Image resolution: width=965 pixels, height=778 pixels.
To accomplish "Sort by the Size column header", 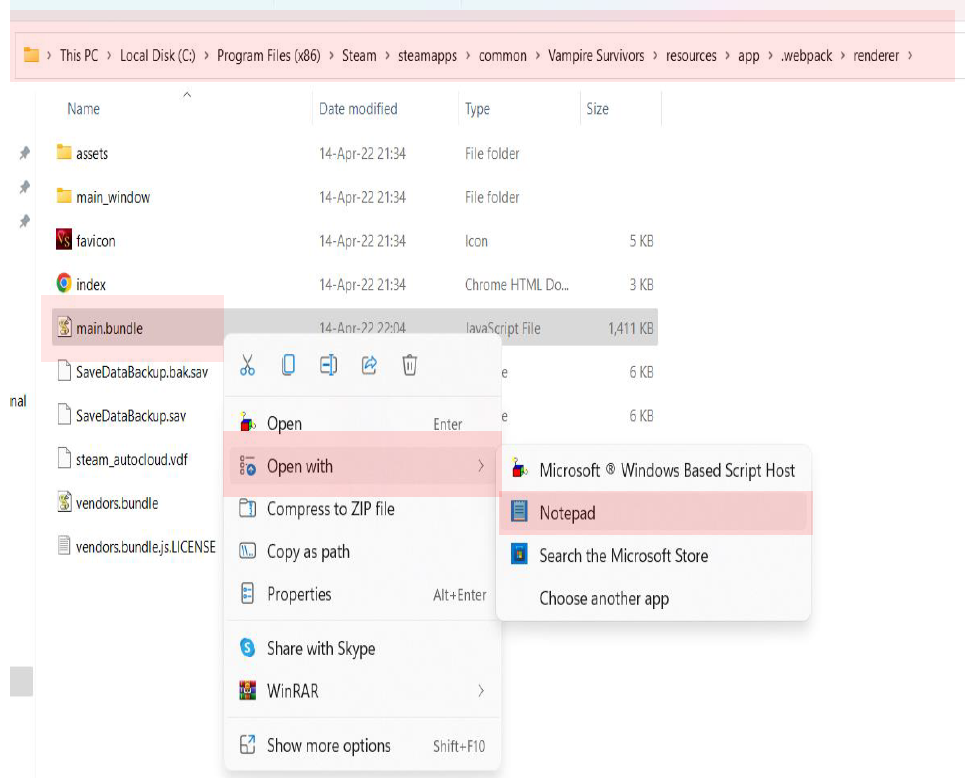I will click(598, 109).
